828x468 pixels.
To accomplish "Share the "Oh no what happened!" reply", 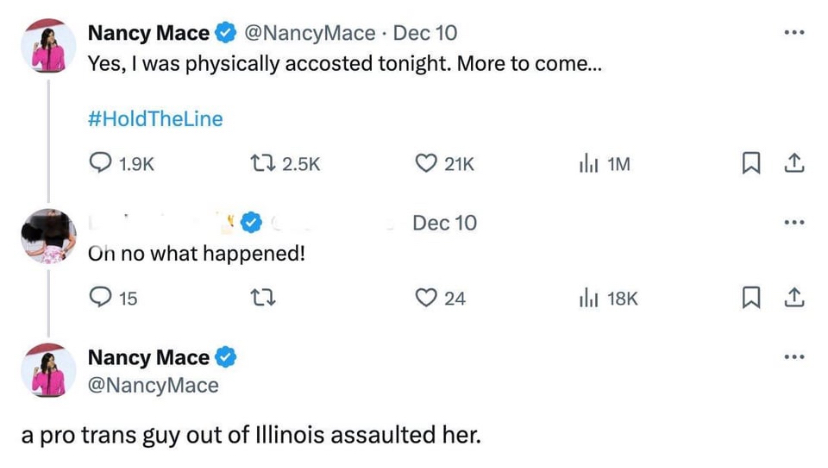I will 794,297.
